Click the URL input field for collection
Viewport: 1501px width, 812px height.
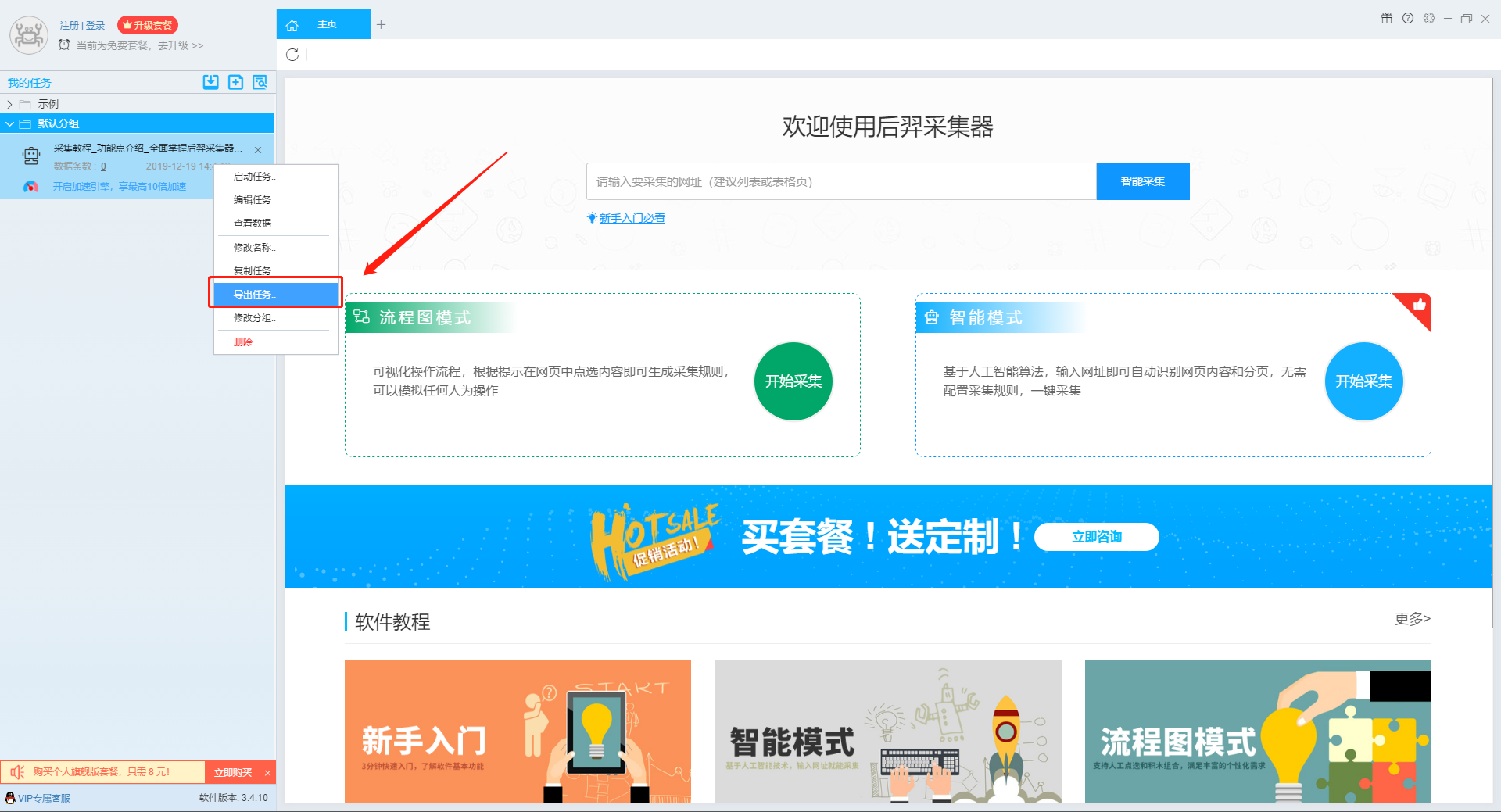tap(841, 181)
